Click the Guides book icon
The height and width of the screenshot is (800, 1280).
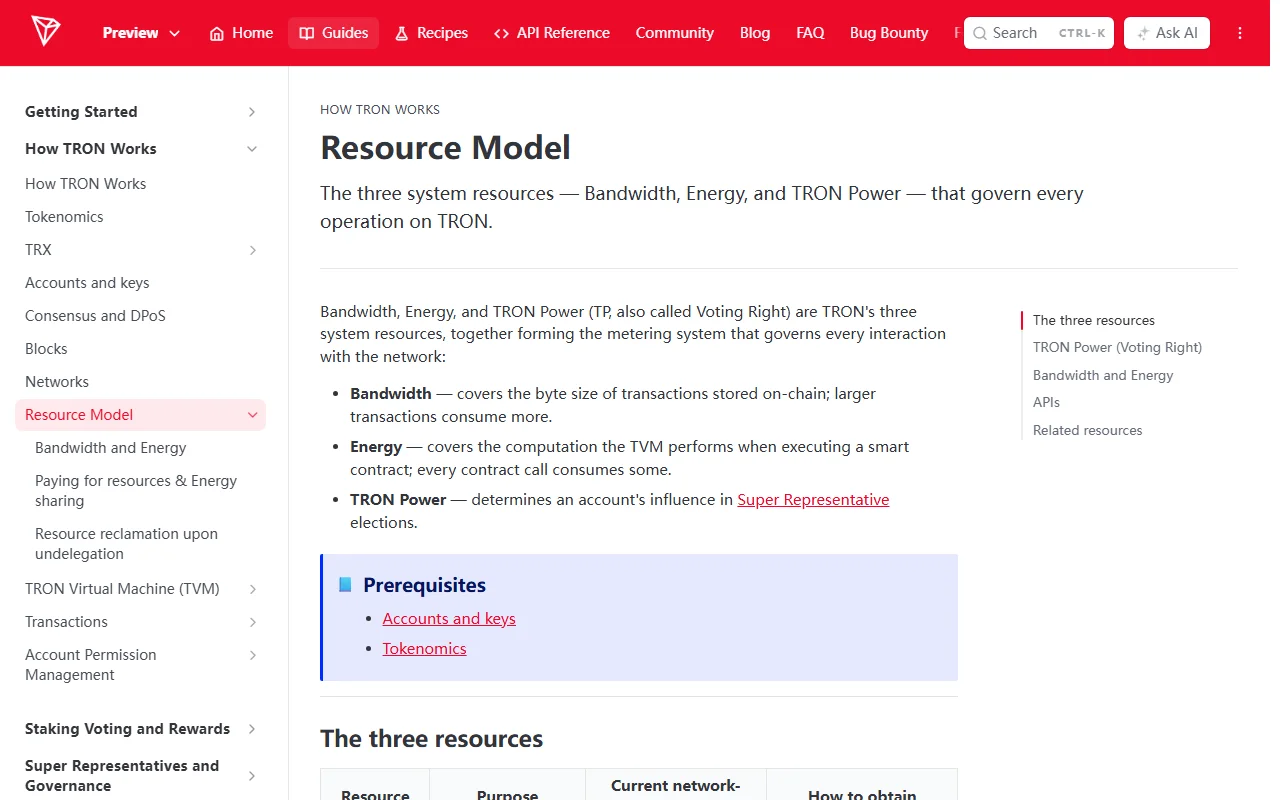307,33
